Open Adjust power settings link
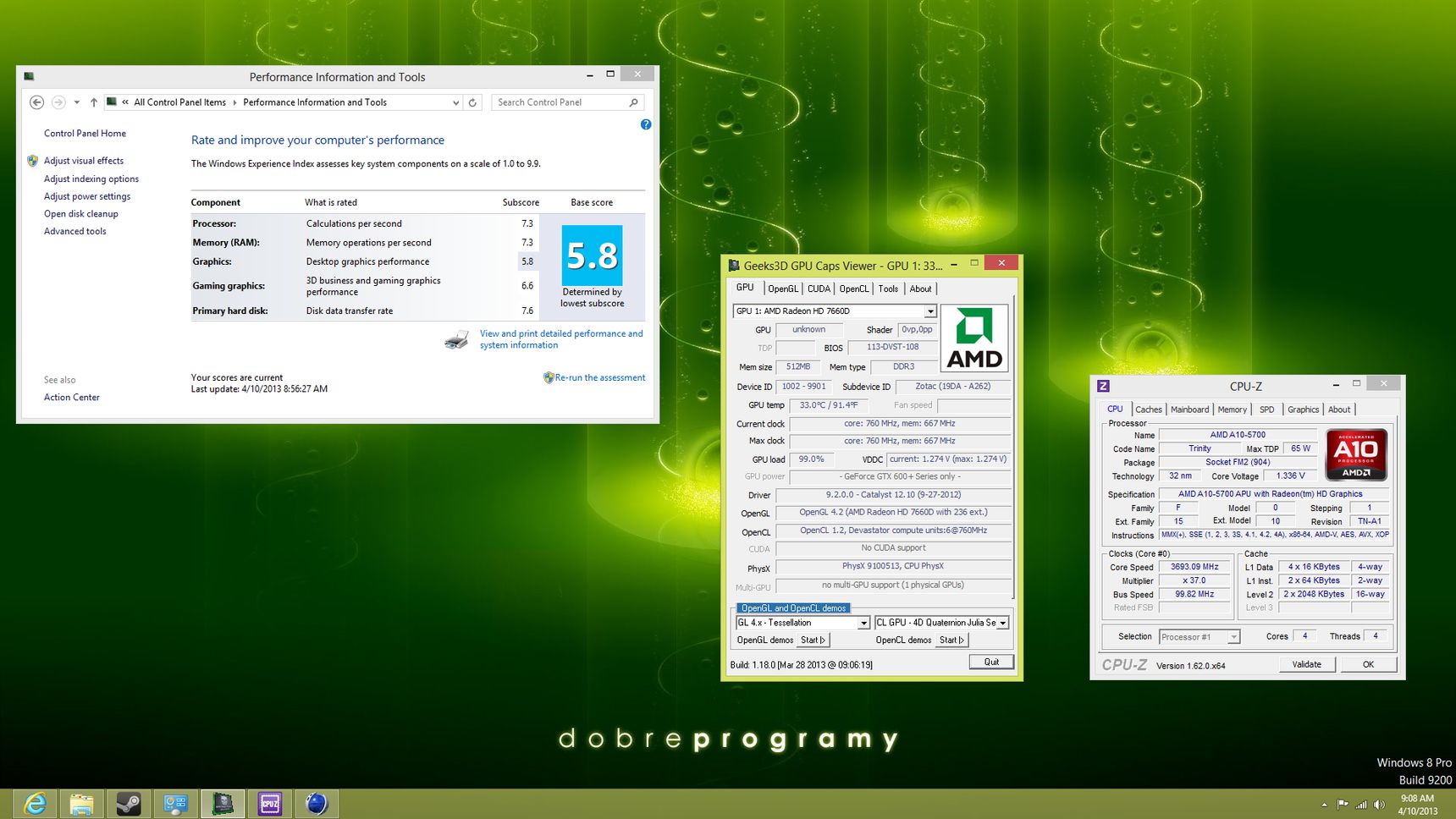Screen dimensions: 1456x819 (87, 196)
